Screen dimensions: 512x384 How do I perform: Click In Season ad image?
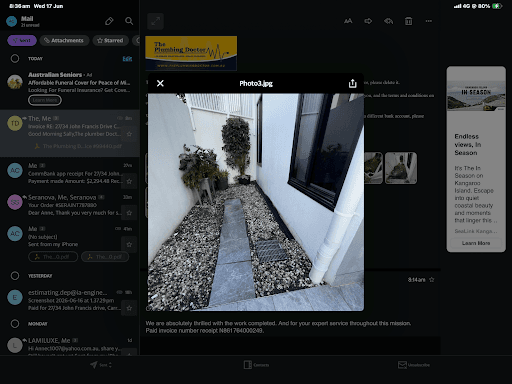[476, 95]
